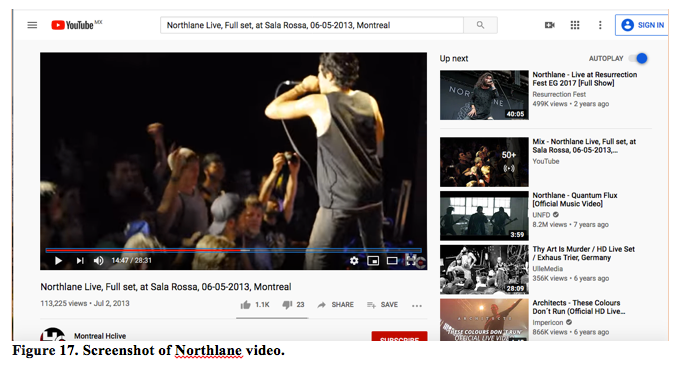Open the YouTube apps grid icon
Viewport: 691px width, 367px height.
point(575,25)
